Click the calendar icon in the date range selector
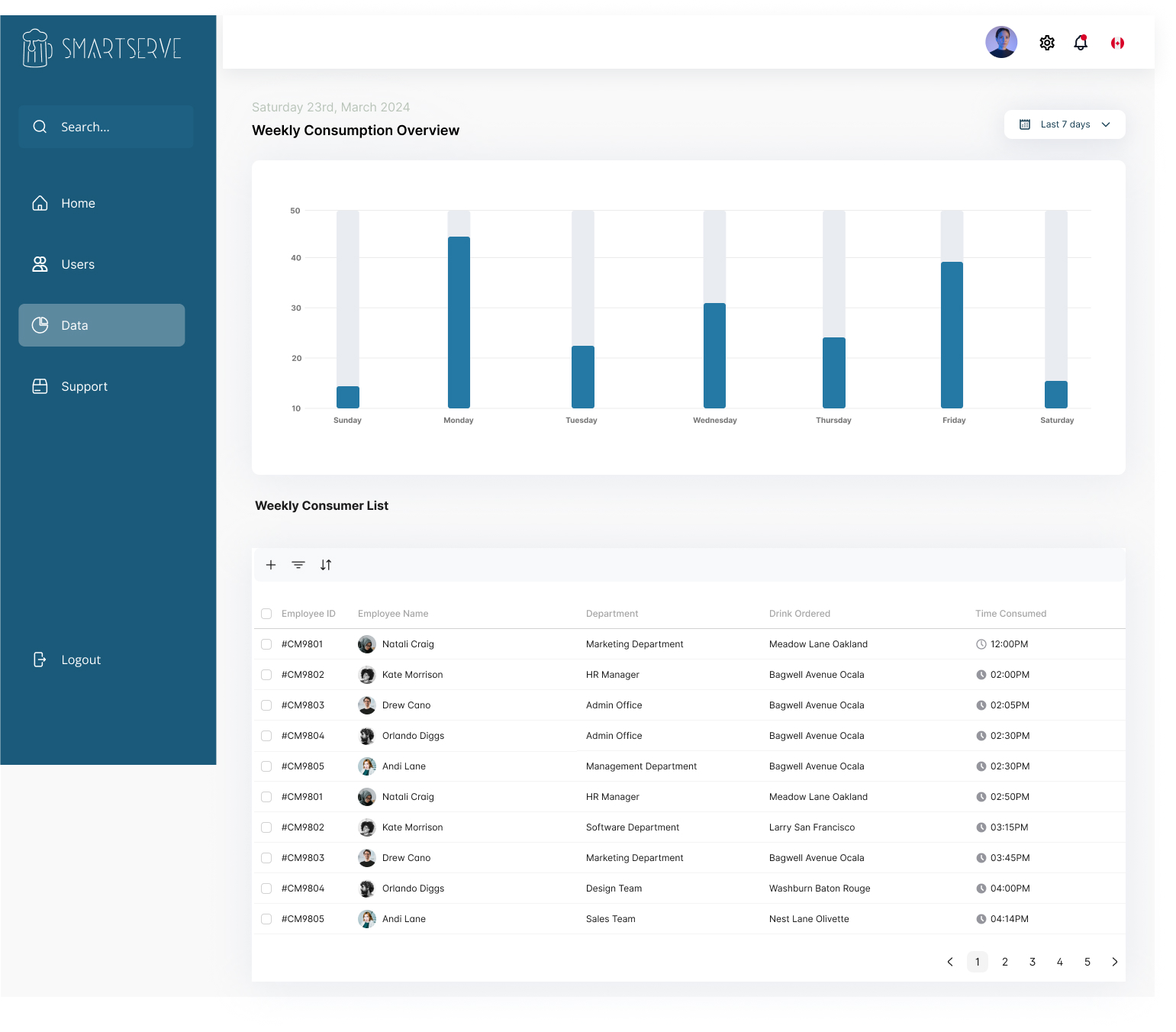 (1025, 124)
